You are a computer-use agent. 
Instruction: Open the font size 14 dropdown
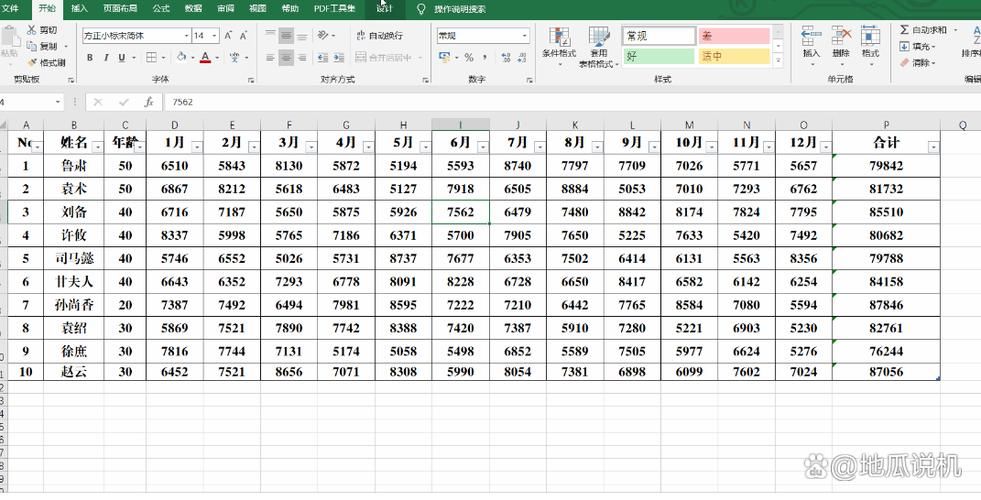pos(215,36)
